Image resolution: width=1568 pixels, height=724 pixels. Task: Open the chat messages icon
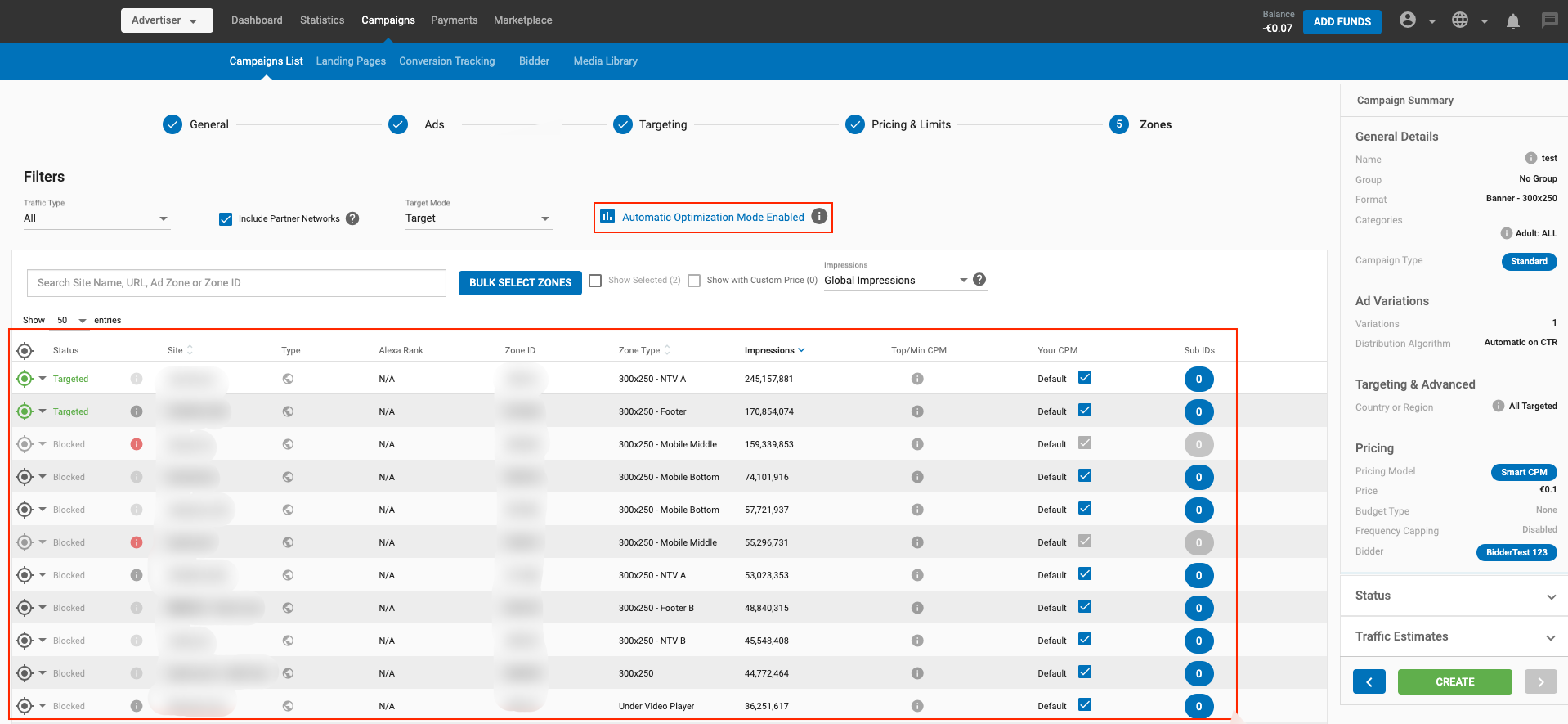click(x=1549, y=20)
